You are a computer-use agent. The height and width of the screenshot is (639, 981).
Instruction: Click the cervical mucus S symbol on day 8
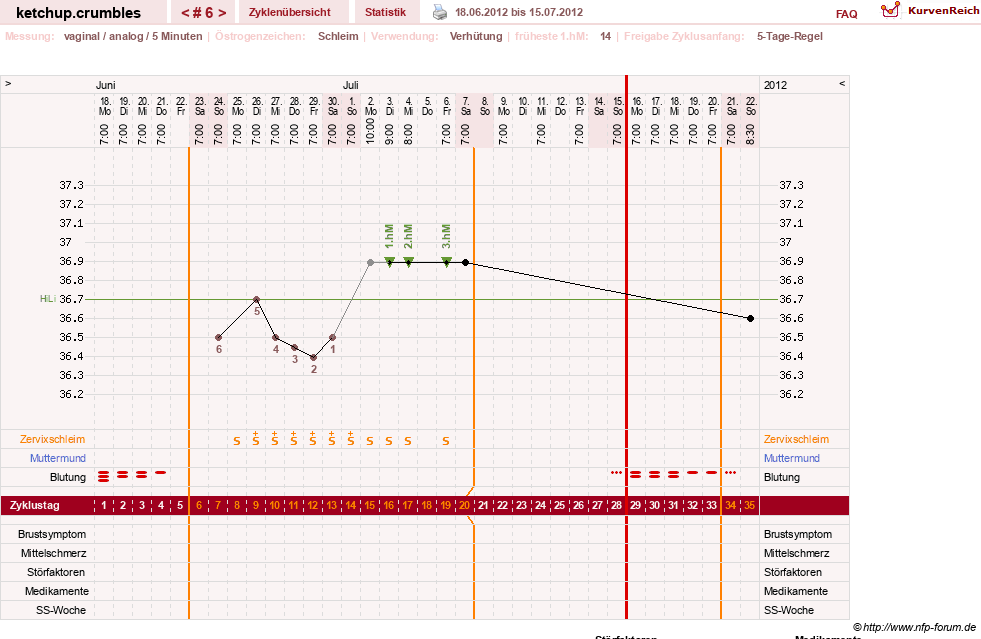(x=236, y=441)
